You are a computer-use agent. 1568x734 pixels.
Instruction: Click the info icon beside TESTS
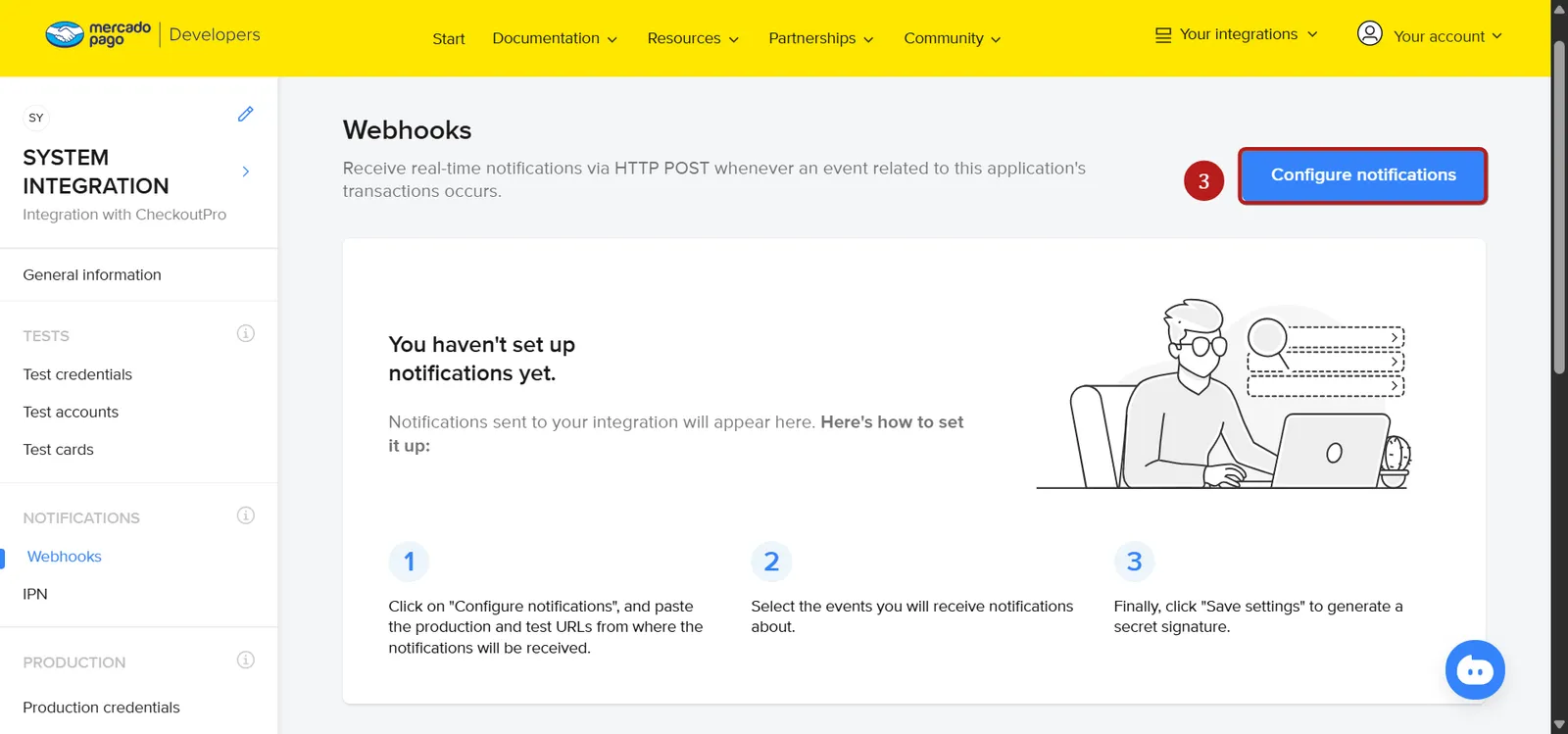pos(246,333)
